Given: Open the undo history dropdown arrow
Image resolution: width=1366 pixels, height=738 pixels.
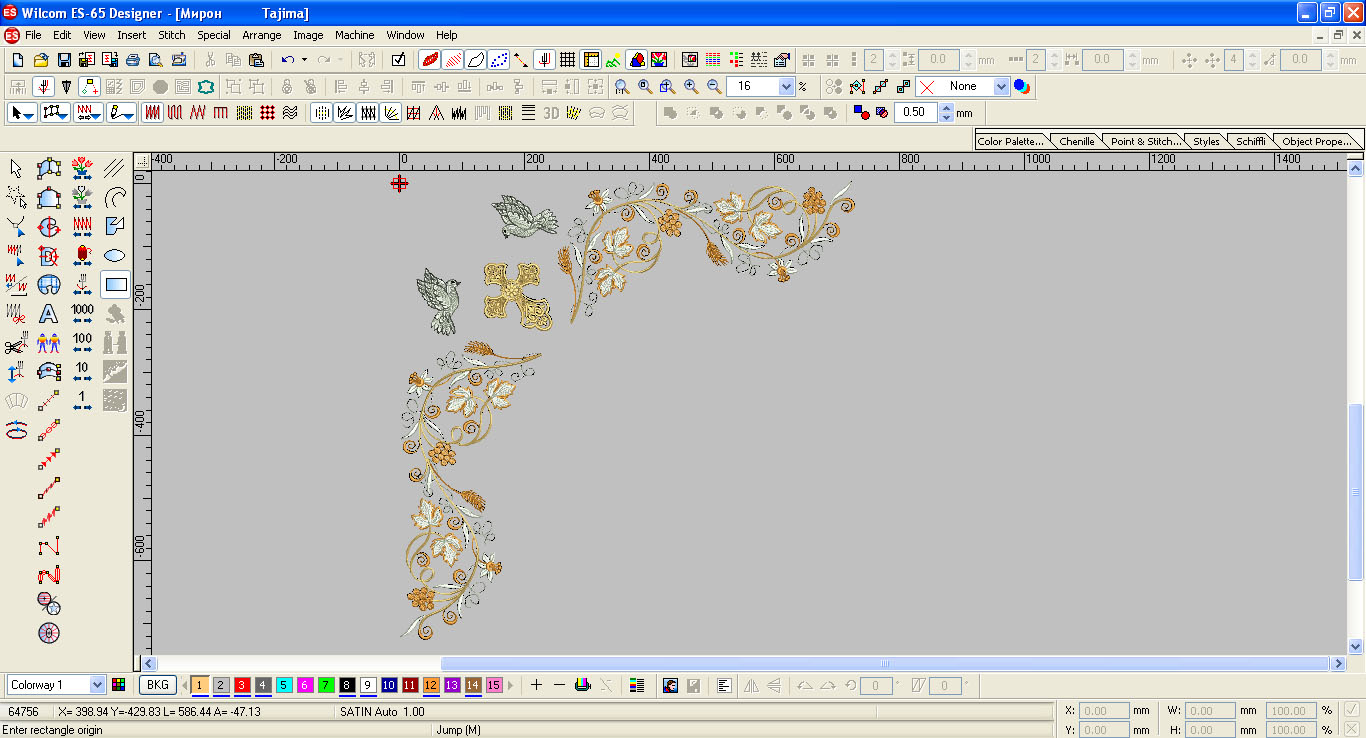Looking at the screenshot, I should [304, 60].
